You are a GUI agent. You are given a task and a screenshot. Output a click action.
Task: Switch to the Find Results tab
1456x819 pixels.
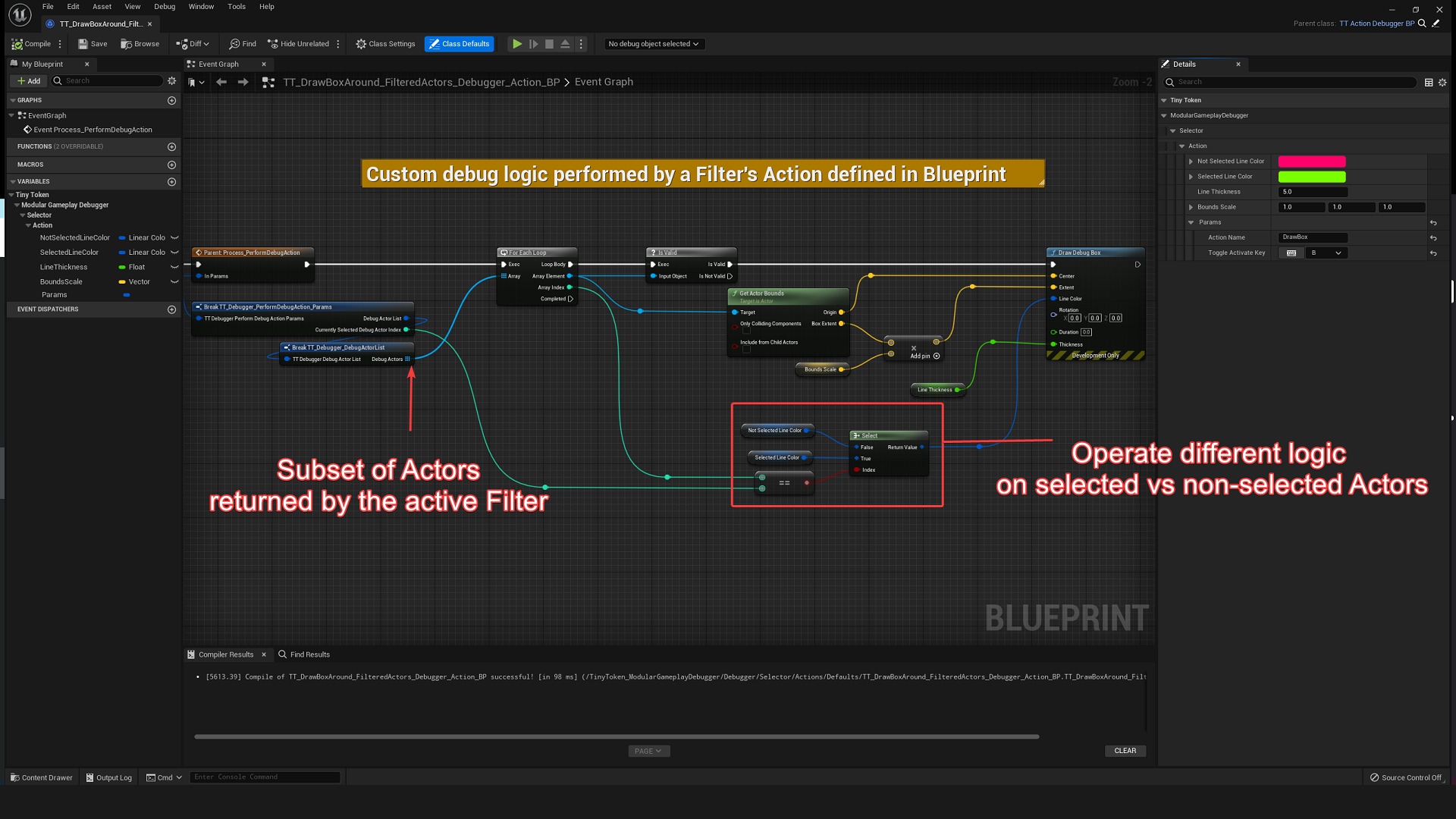coord(308,654)
